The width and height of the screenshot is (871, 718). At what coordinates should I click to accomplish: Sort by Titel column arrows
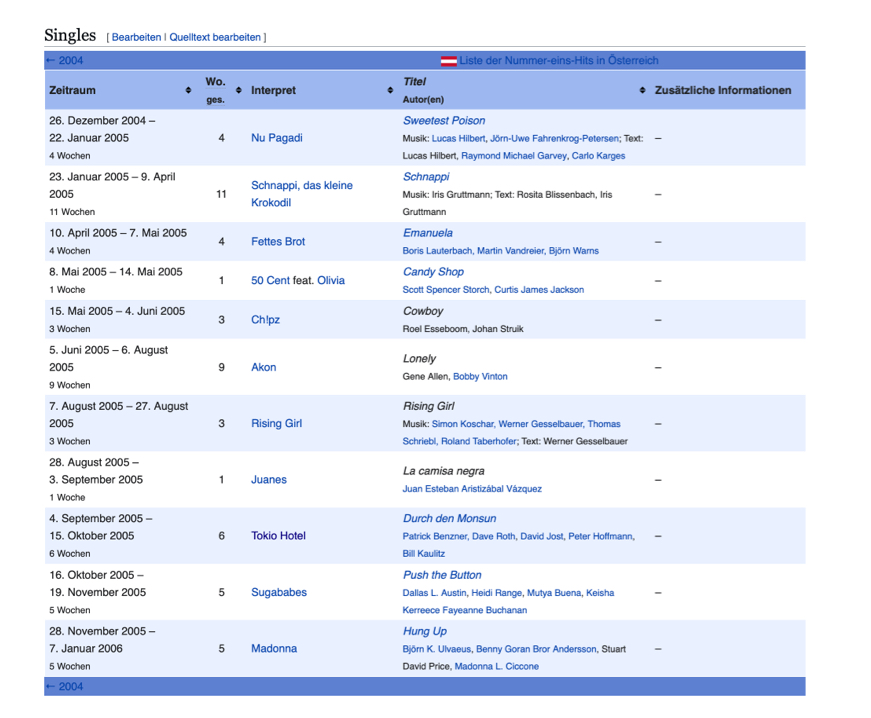[642, 91]
